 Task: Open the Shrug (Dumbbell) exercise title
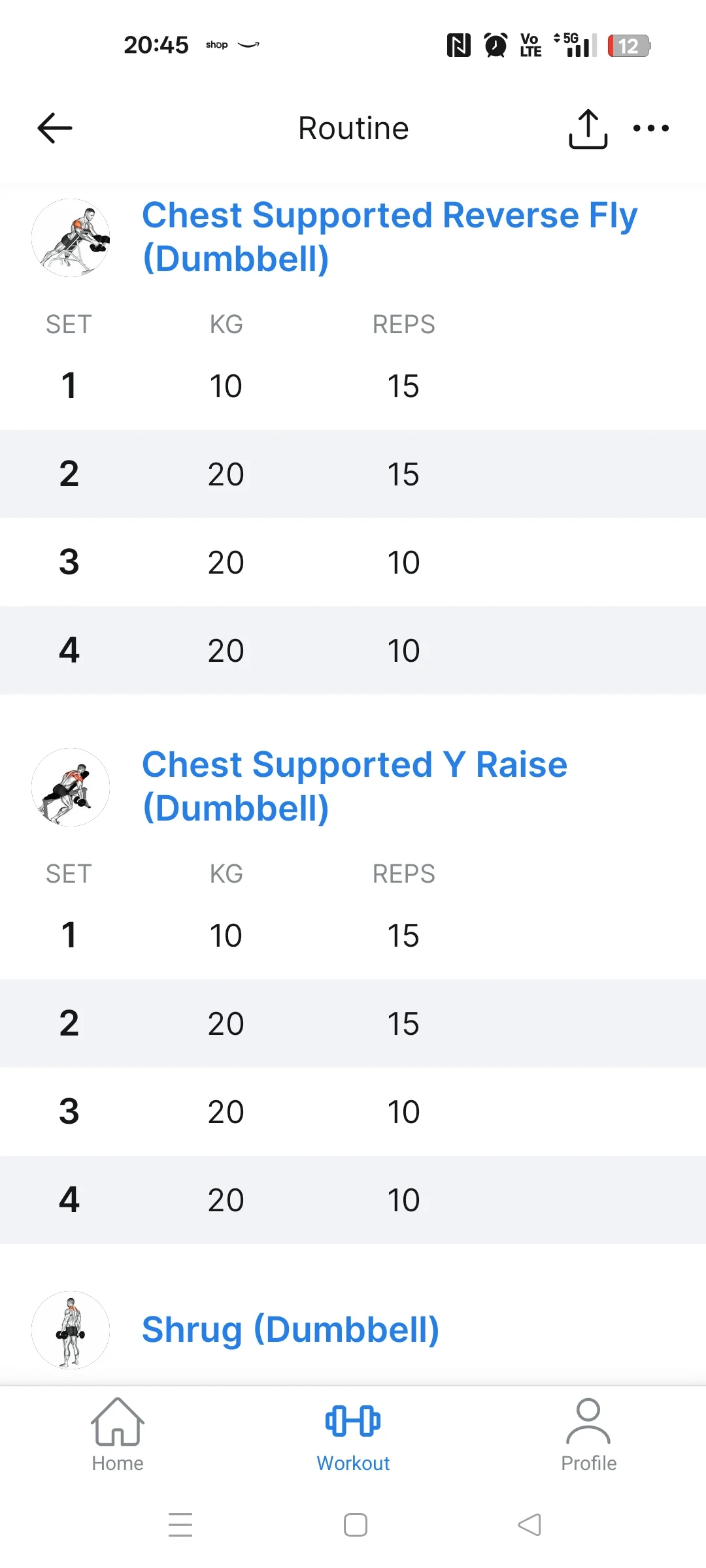click(x=290, y=1330)
